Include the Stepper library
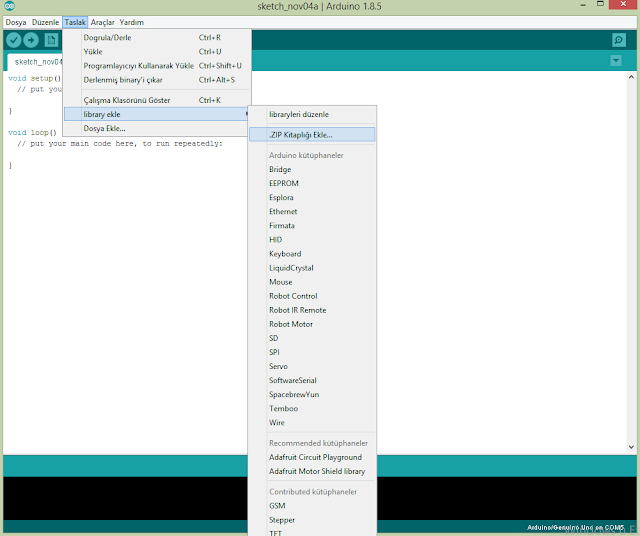 (x=312, y=520)
